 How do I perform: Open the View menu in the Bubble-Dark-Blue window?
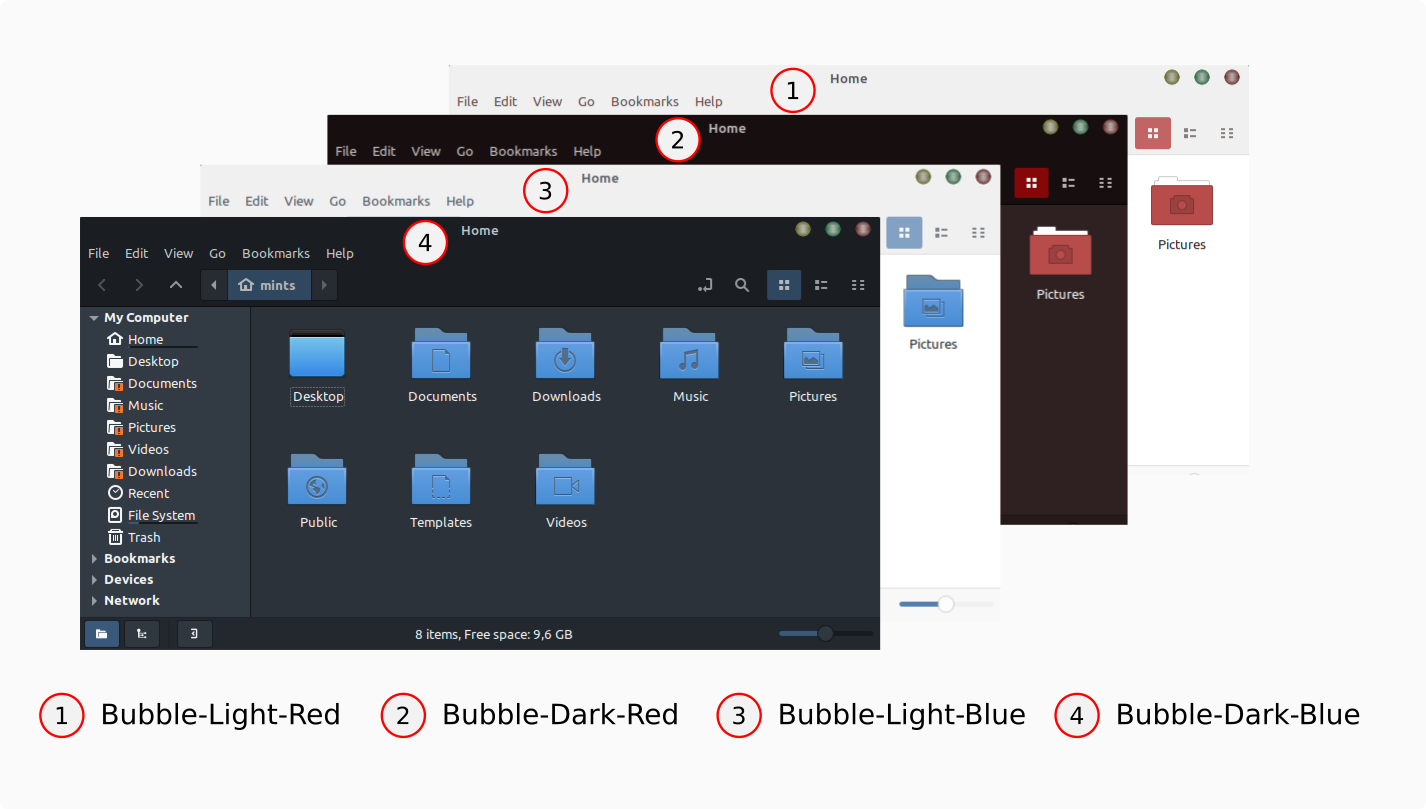point(179,253)
